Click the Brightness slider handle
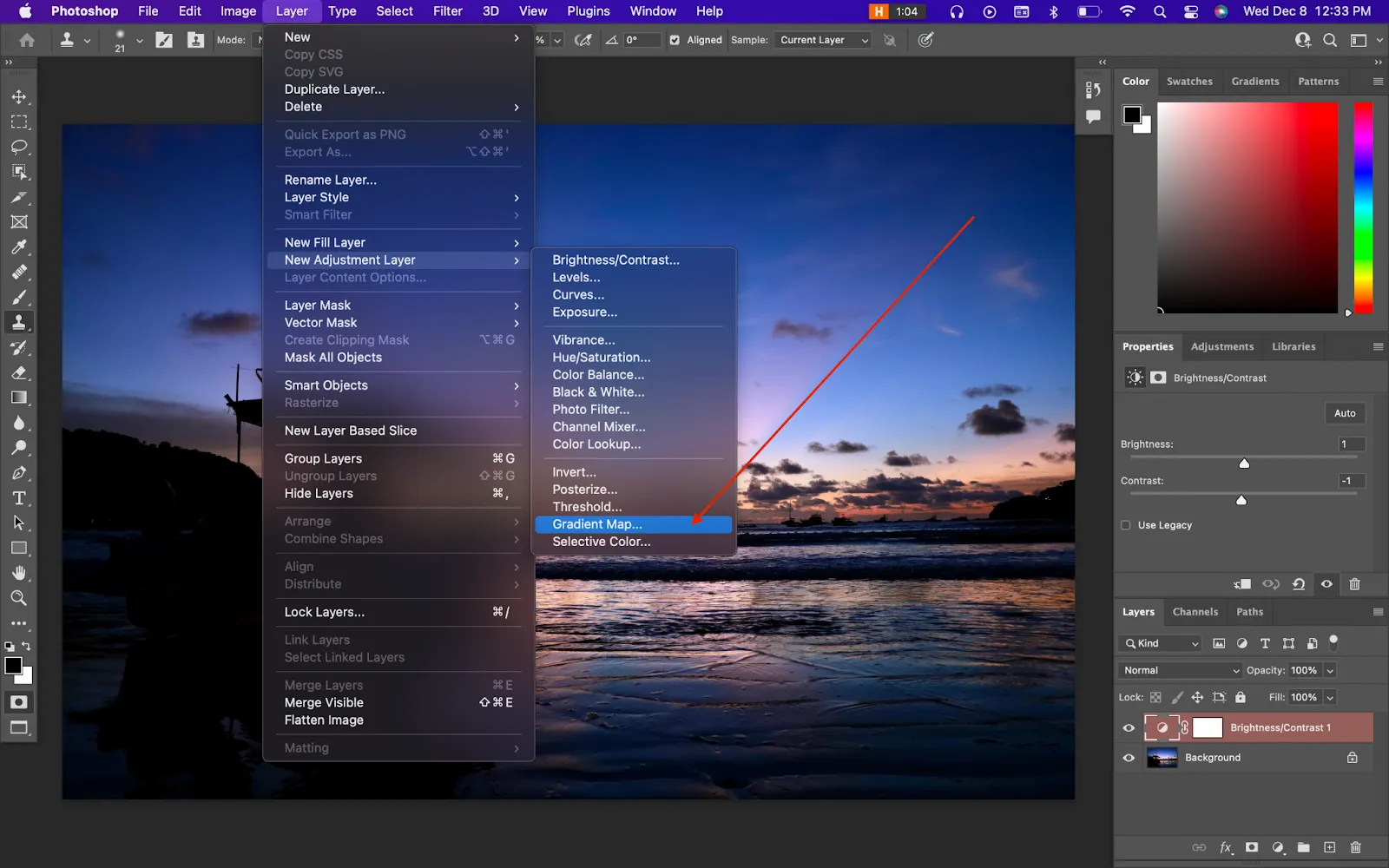 [x=1244, y=464]
